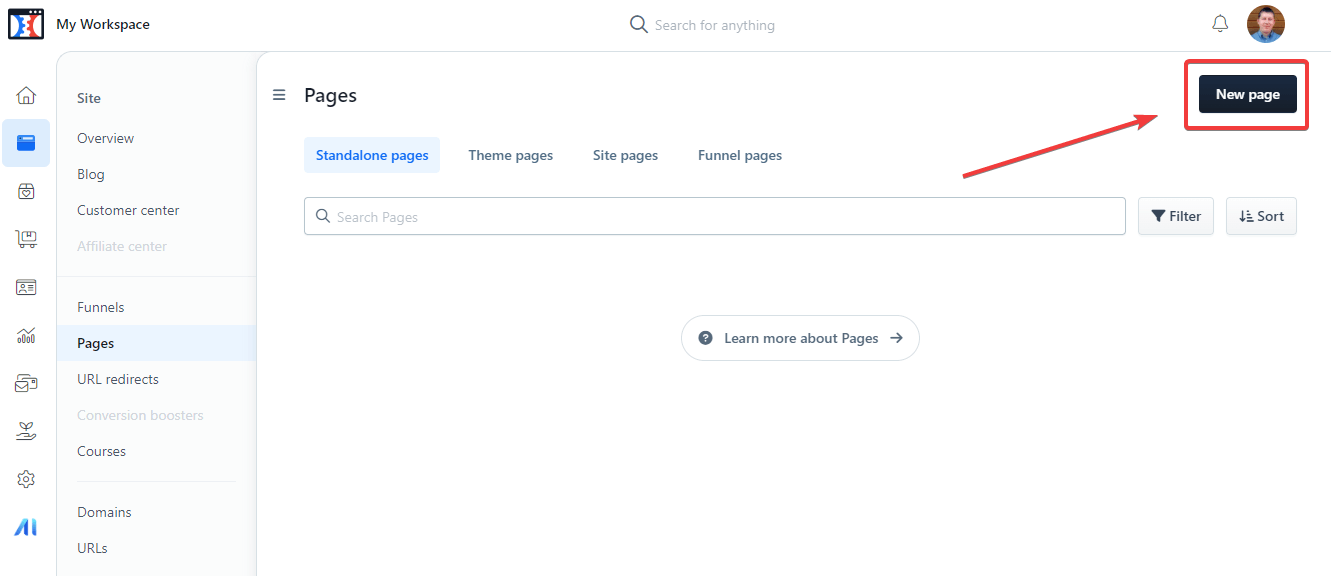
Task: View the Analytics chart sidebar icon
Action: (x=26, y=334)
